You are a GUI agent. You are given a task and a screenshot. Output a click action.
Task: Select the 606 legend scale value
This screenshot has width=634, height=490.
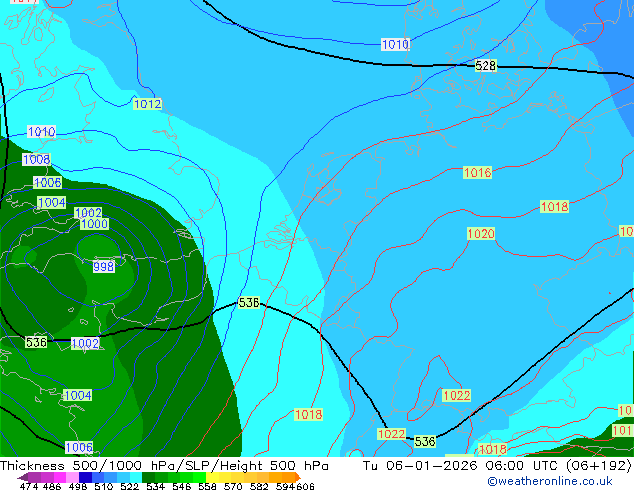[x=305, y=486]
